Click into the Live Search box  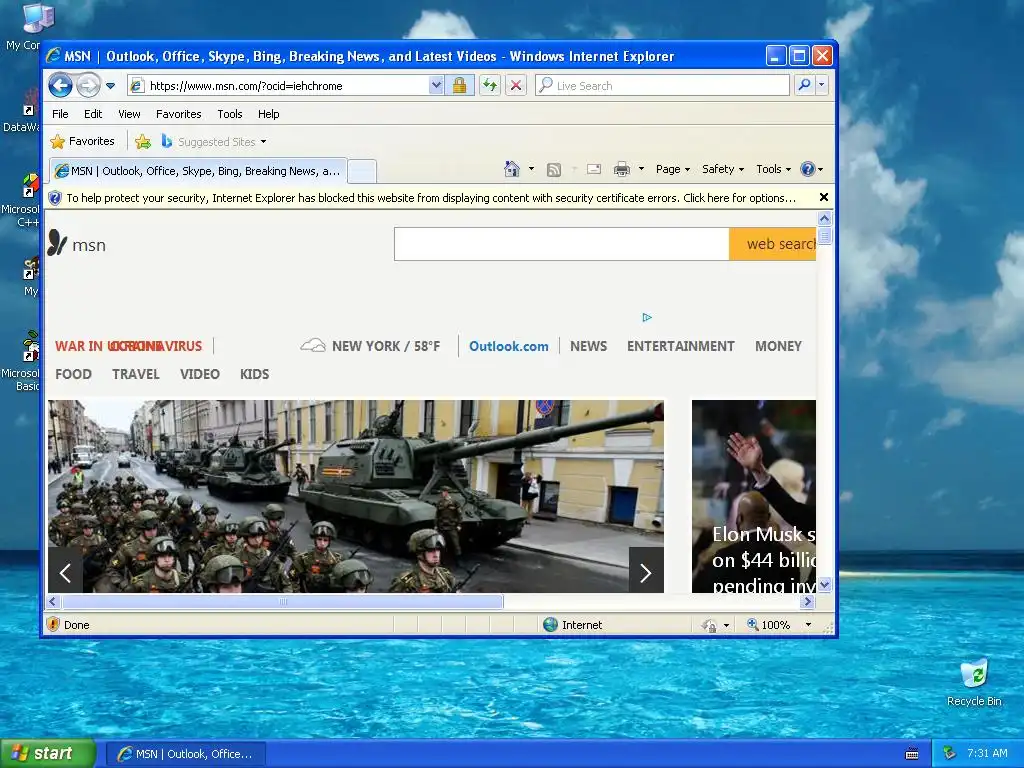pos(662,86)
